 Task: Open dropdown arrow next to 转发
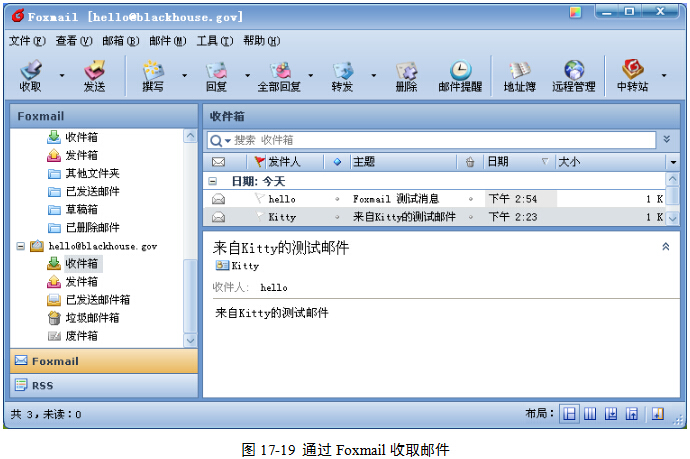tap(374, 75)
